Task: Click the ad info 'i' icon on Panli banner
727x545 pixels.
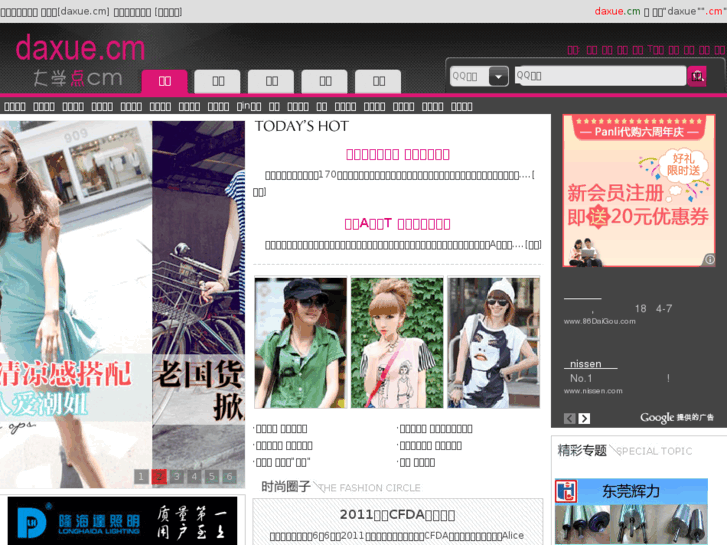Action: click(709, 259)
